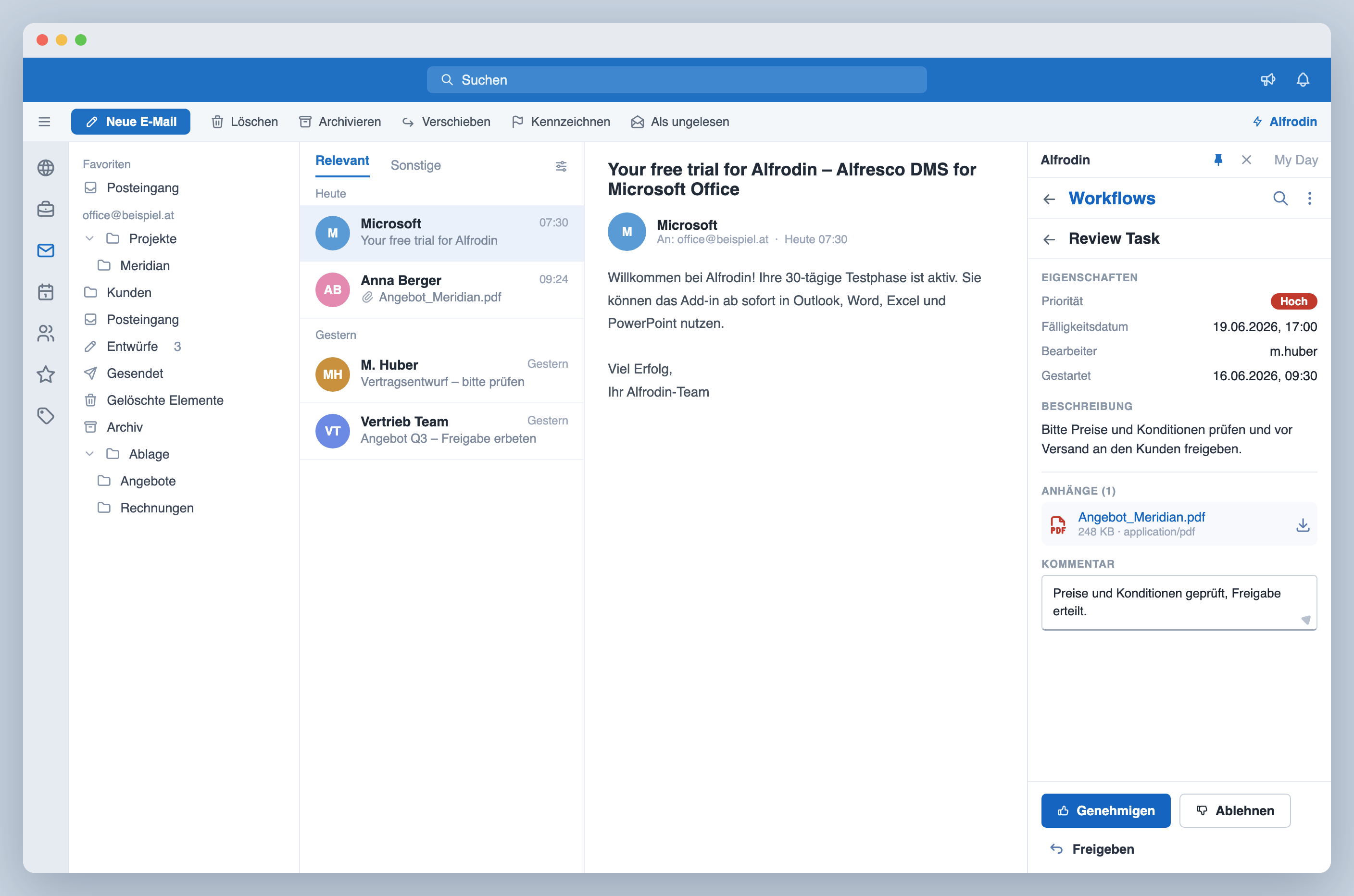This screenshot has width=1354, height=896.
Task: Click the search icon in Workflows header
Action: pyautogui.click(x=1280, y=199)
